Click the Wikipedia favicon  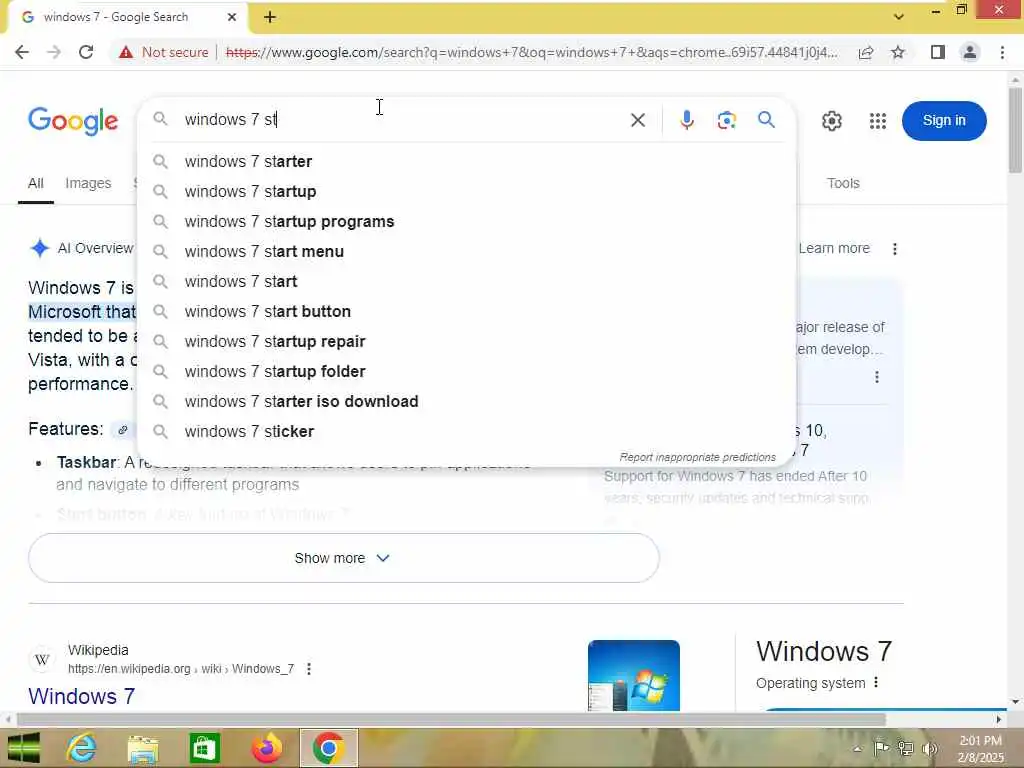pyautogui.click(x=42, y=660)
